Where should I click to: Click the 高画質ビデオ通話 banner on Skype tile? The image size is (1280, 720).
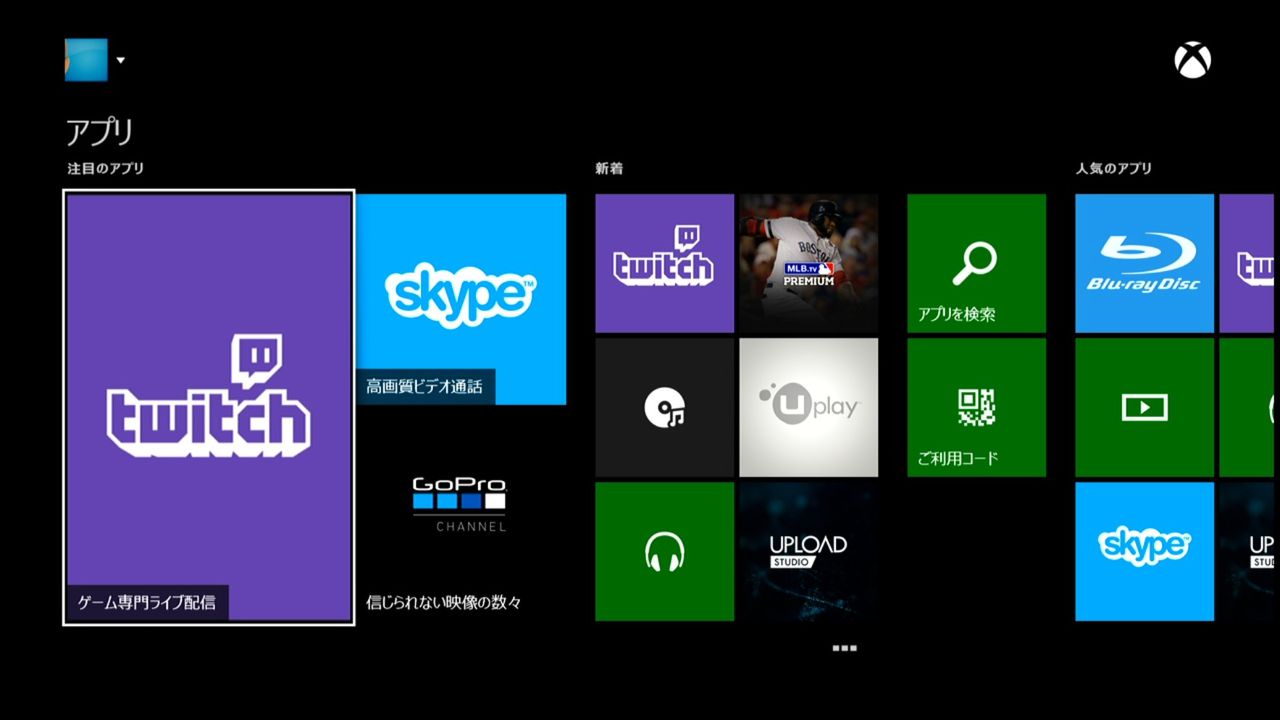(426, 388)
